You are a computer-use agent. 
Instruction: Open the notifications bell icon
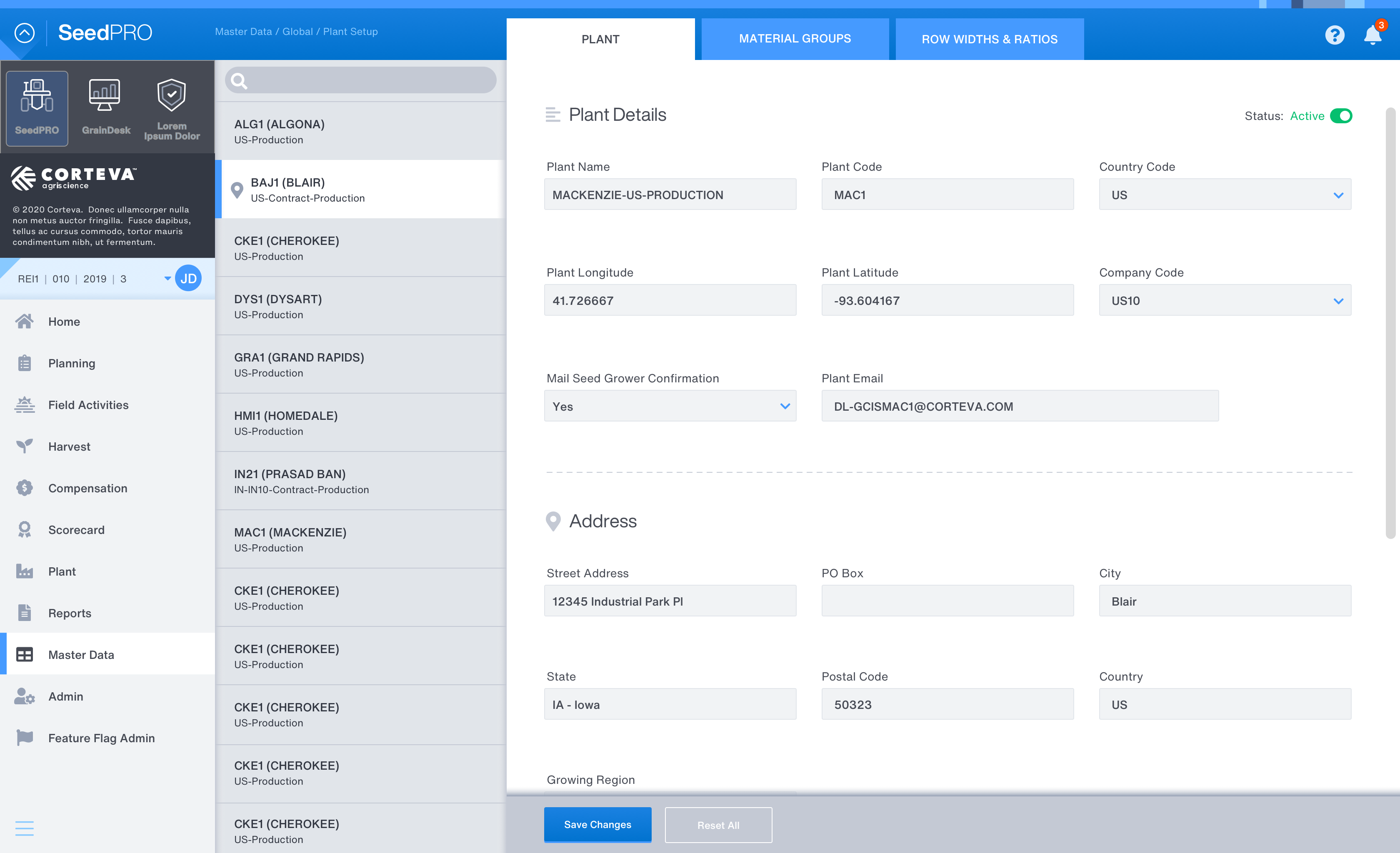point(1372,36)
